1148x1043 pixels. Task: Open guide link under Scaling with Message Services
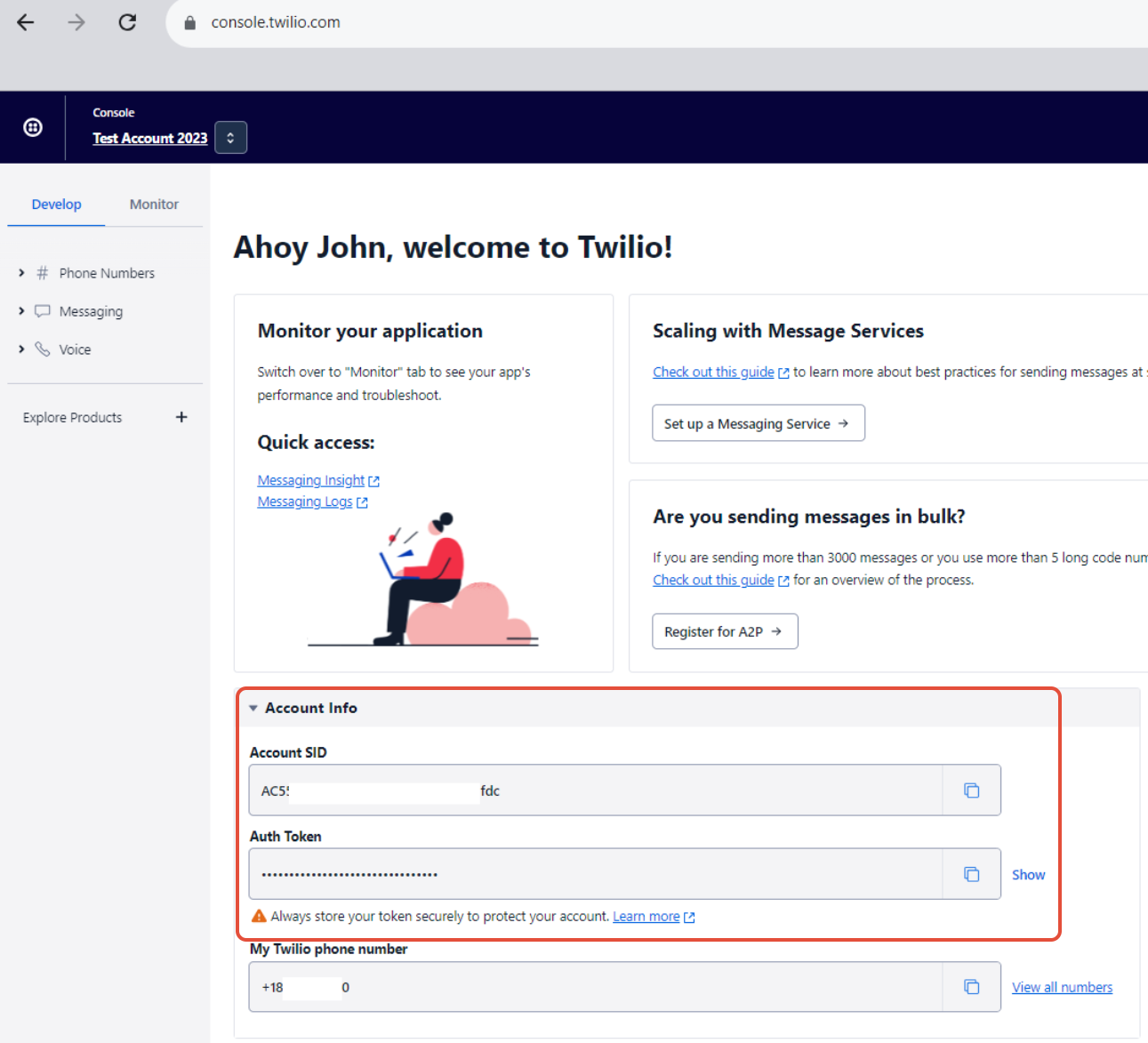(x=713, y=372)
